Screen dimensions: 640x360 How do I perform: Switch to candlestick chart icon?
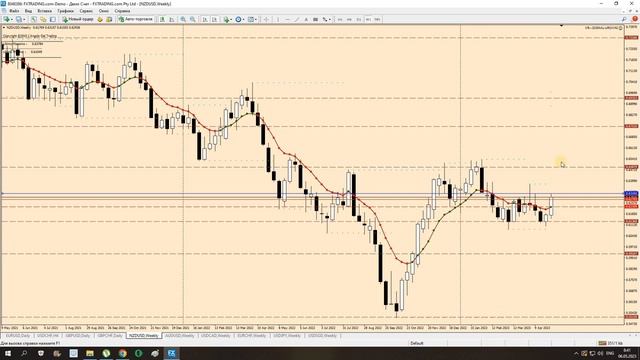(x=172, y=19)
